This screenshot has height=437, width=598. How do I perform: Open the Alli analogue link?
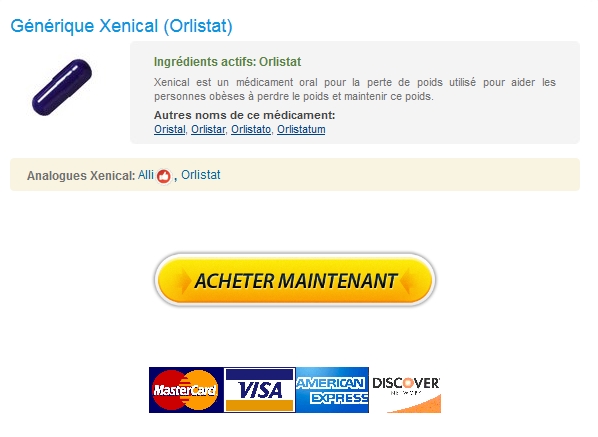(146, 175)
